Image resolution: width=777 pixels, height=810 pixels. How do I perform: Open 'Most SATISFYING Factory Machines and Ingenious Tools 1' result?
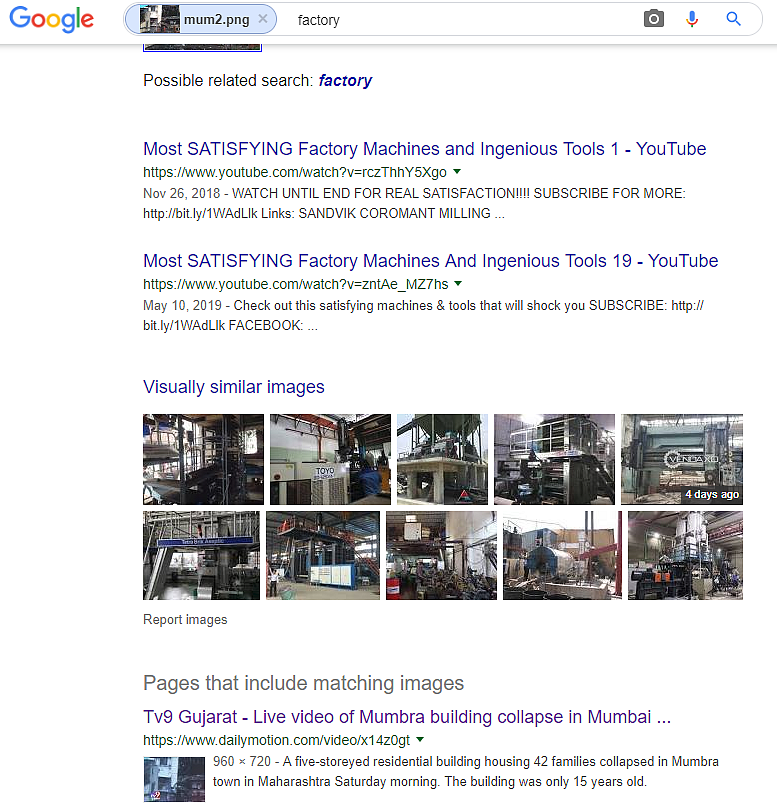point(424,149)
